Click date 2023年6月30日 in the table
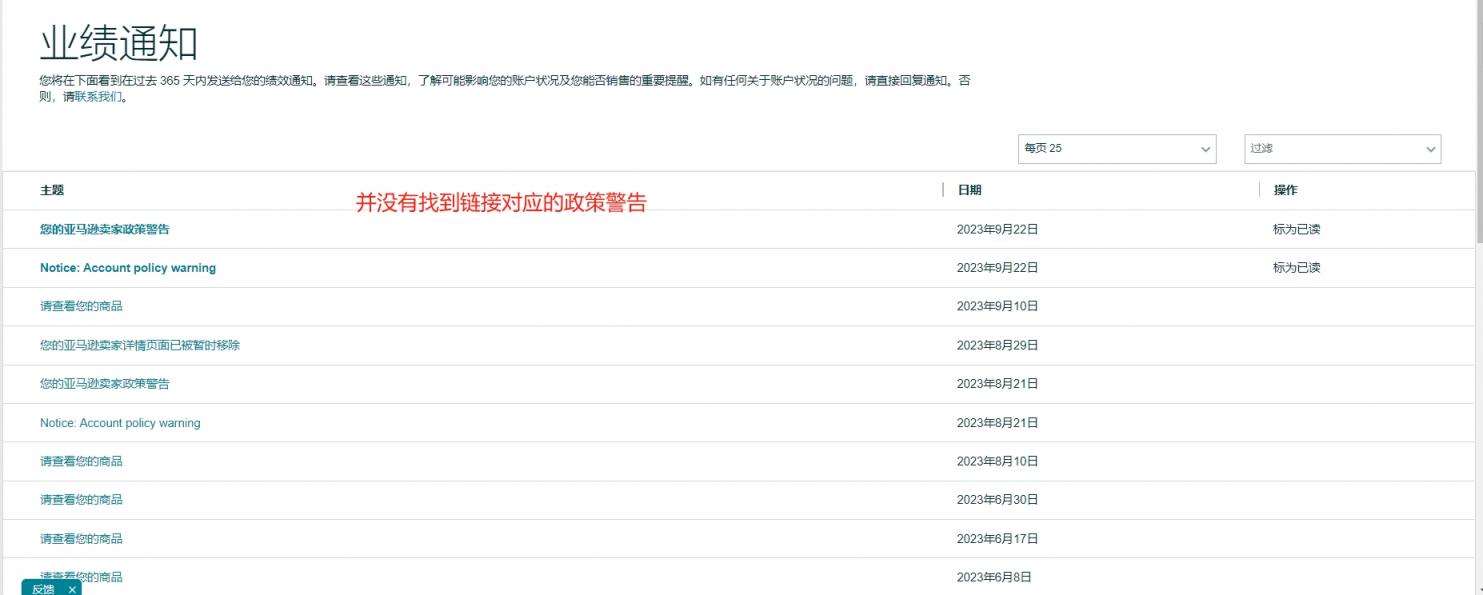 pos(998,499)
